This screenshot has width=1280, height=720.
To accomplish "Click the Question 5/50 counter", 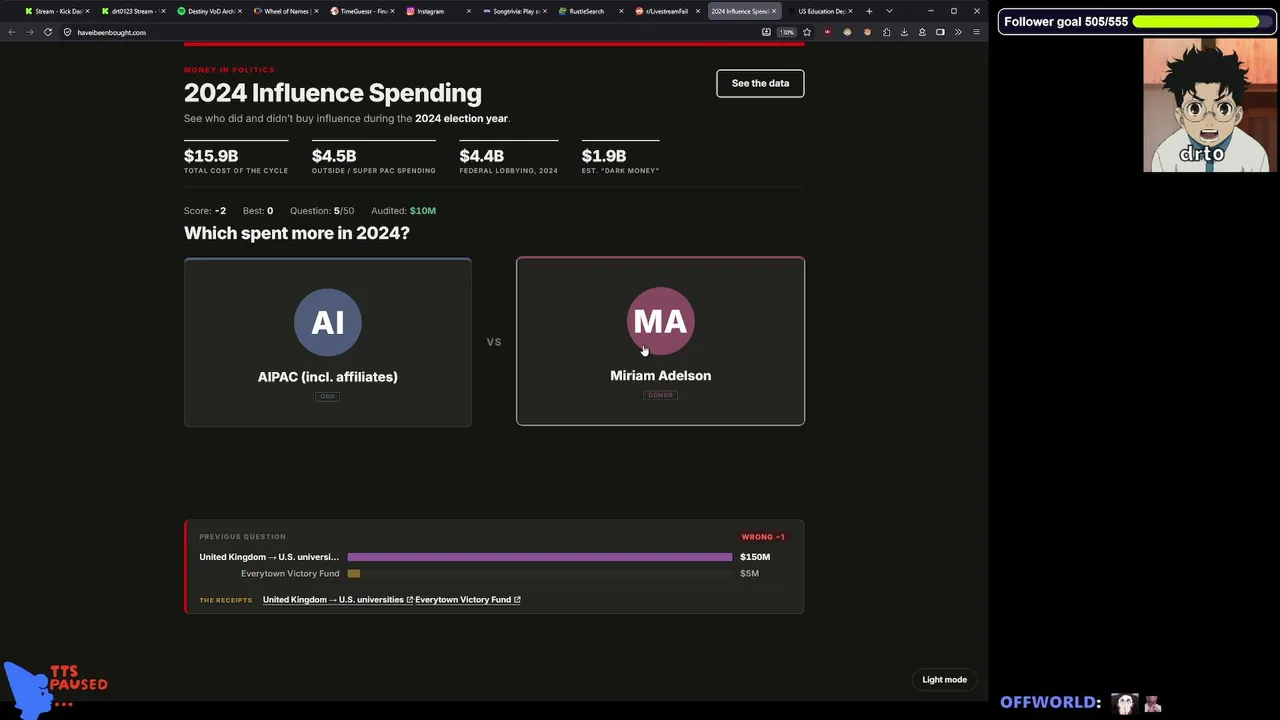I will pyautogui.click(x=322, y=211).
